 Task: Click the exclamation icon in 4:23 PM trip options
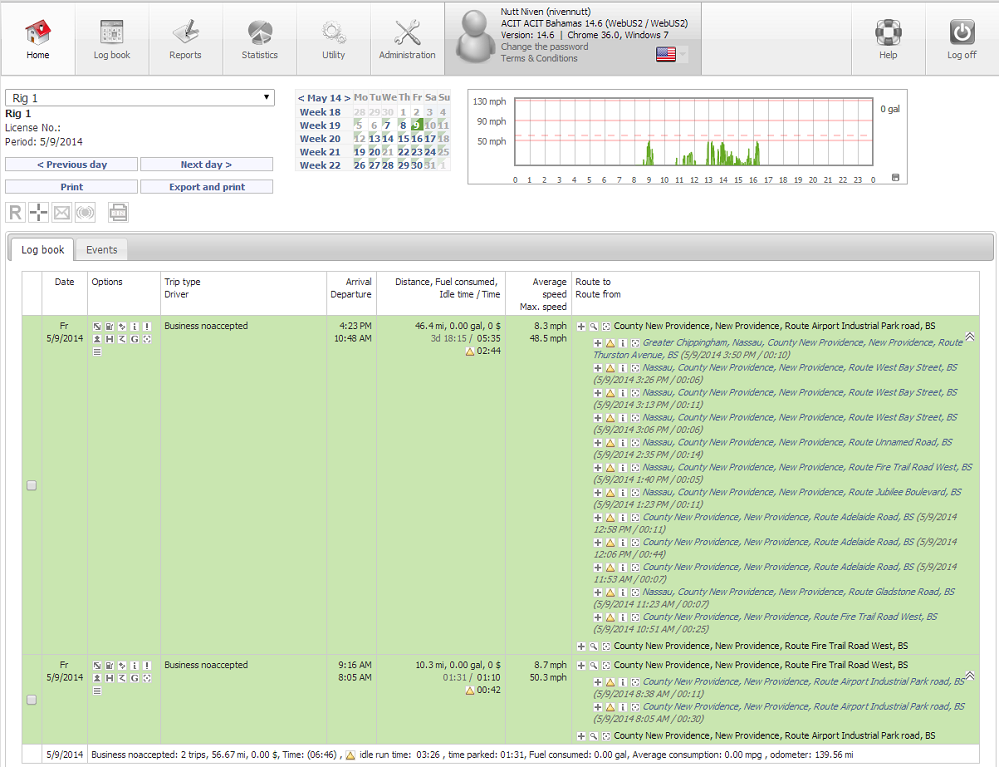click(x=147, y=326)
